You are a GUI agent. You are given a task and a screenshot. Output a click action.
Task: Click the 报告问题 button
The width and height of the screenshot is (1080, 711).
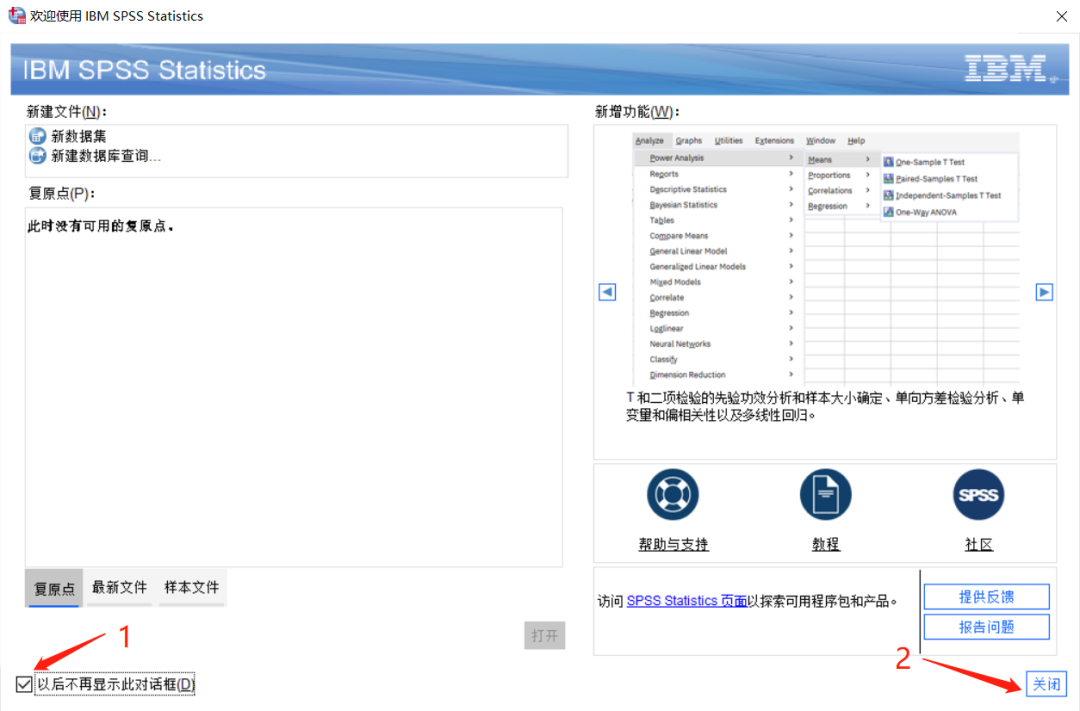click(x=986, y=627)
